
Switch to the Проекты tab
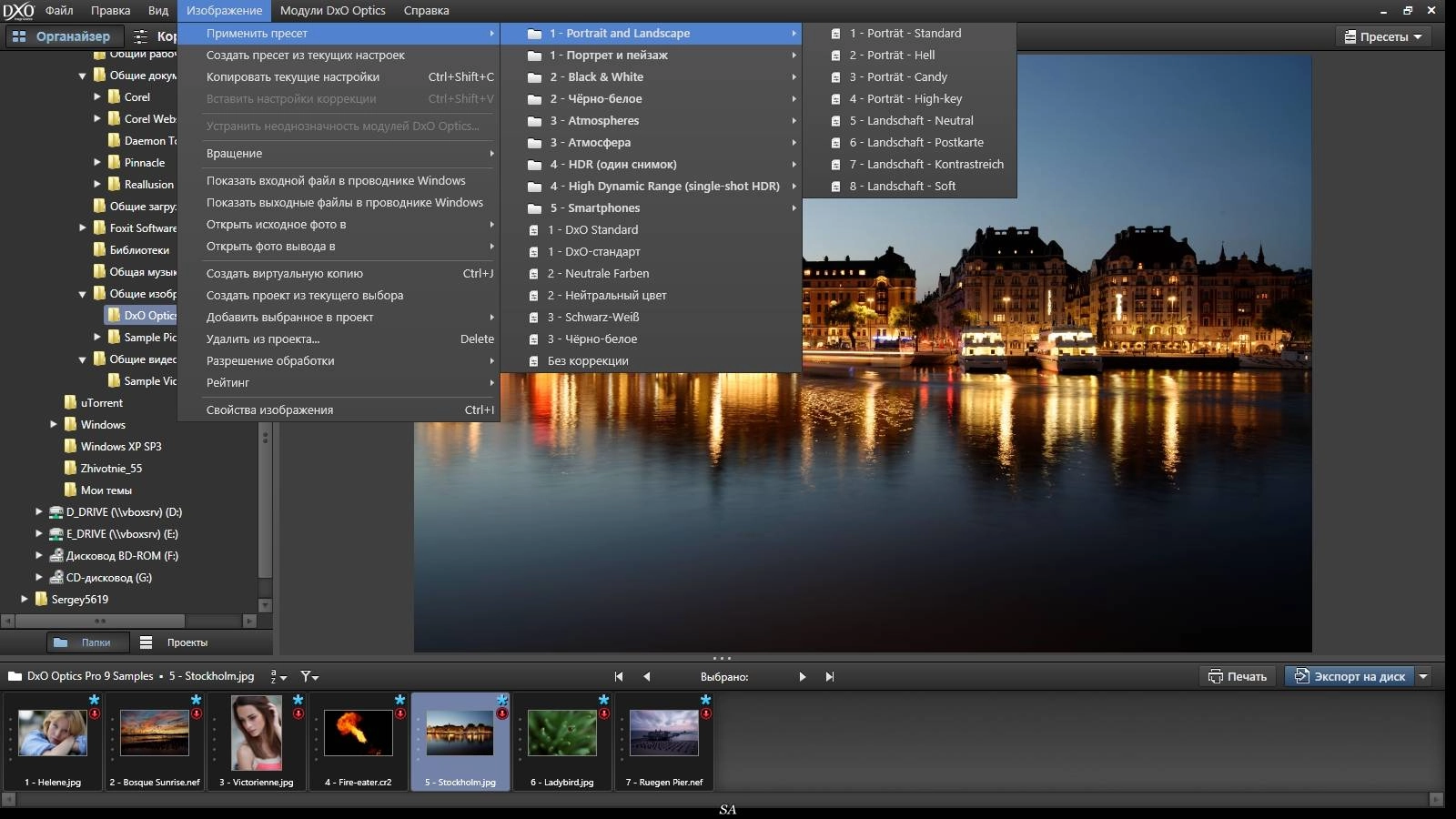(175, 642)
